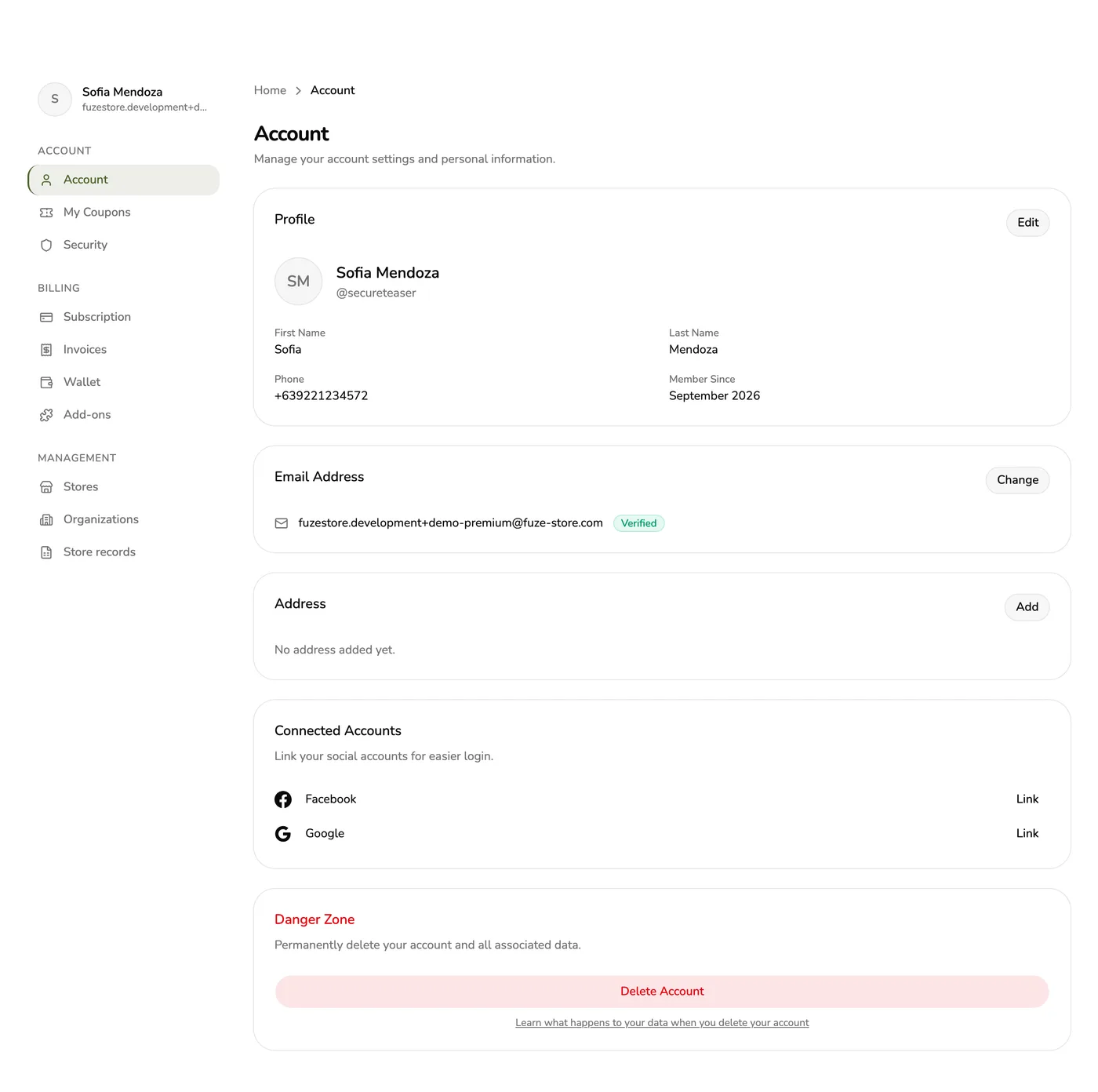1098x1092 pixels.
Task: Click the @secureteaser username text
Action: pos(376,293)
